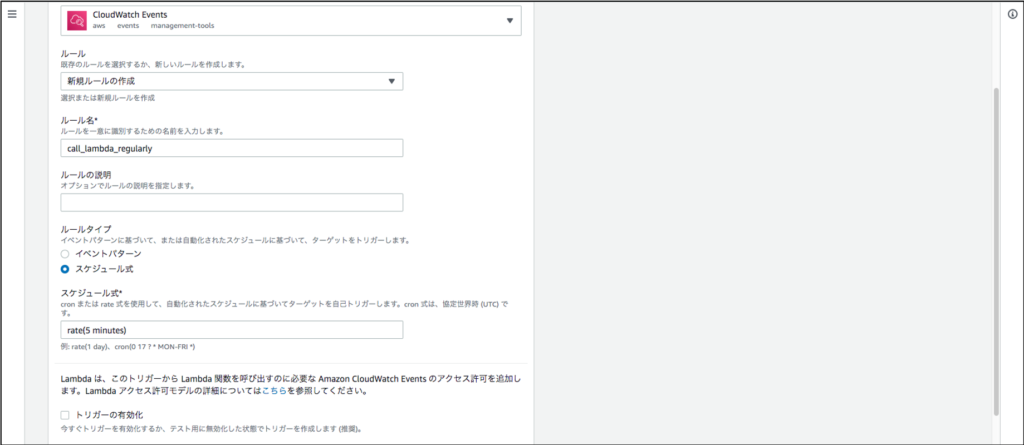Open the 新規ルールの作成 rule dropdown
The width and height of the screenshot is (1024, 445).
231,81
